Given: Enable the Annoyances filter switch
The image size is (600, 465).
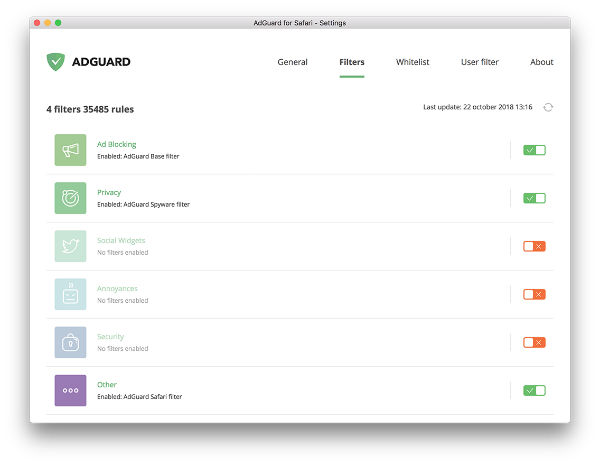Looking at the screenshot, I should pos(534,294).
